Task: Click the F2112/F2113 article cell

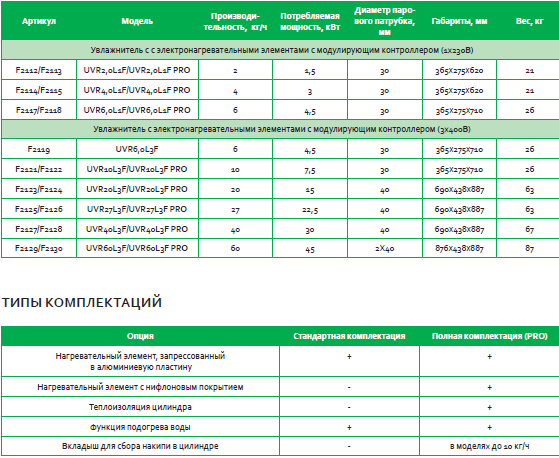Action: tap(39, 70)
